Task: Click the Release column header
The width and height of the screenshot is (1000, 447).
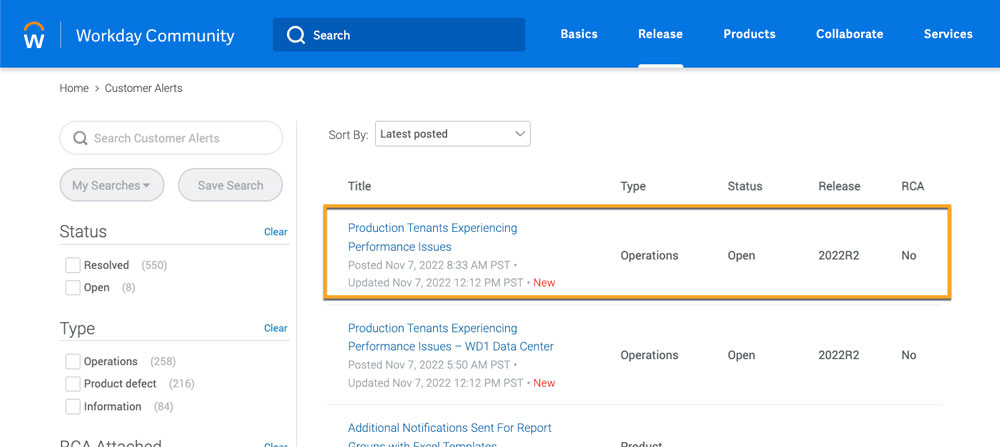Action: point(839,186)
